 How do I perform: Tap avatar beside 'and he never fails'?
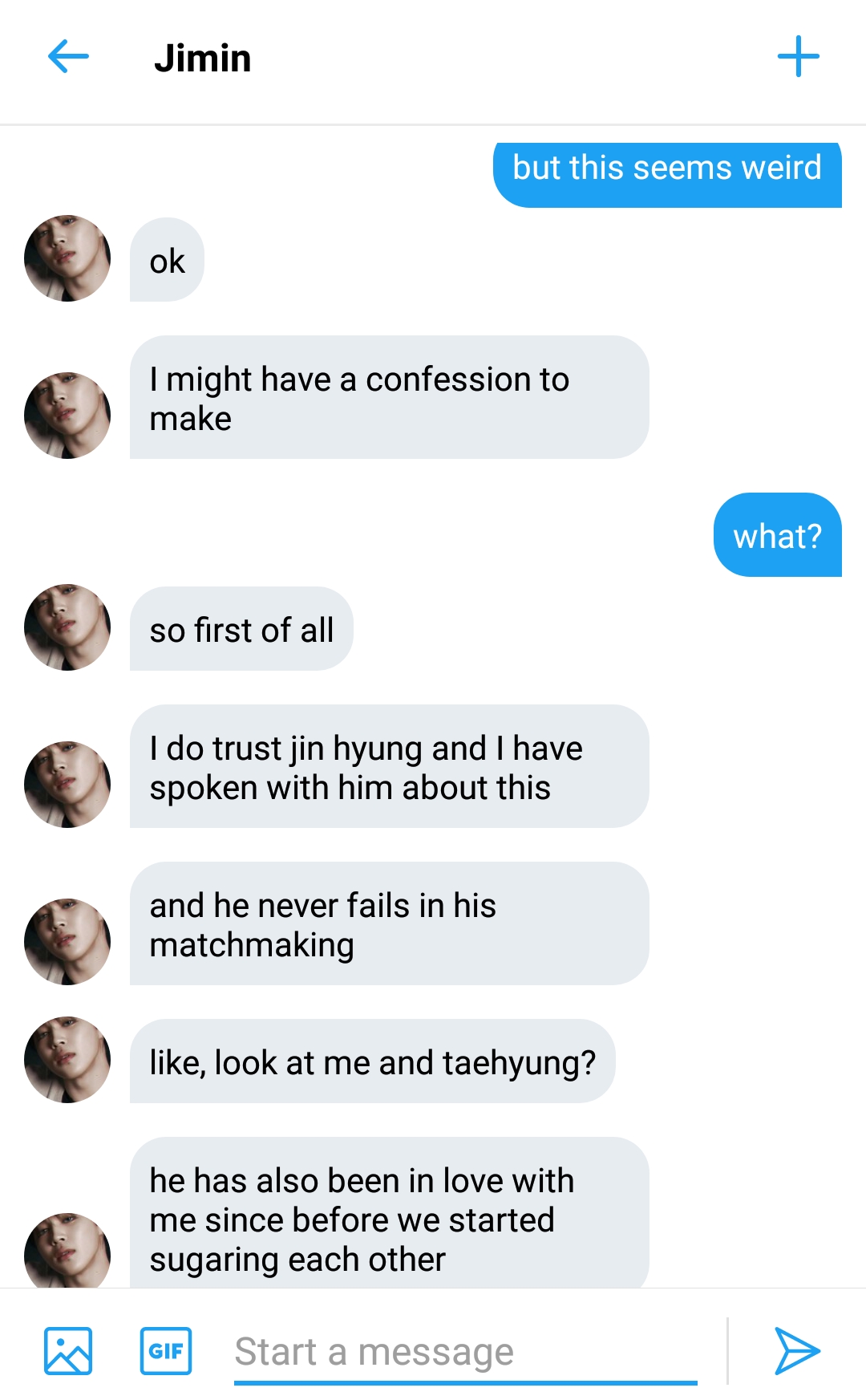pos(67,942)
